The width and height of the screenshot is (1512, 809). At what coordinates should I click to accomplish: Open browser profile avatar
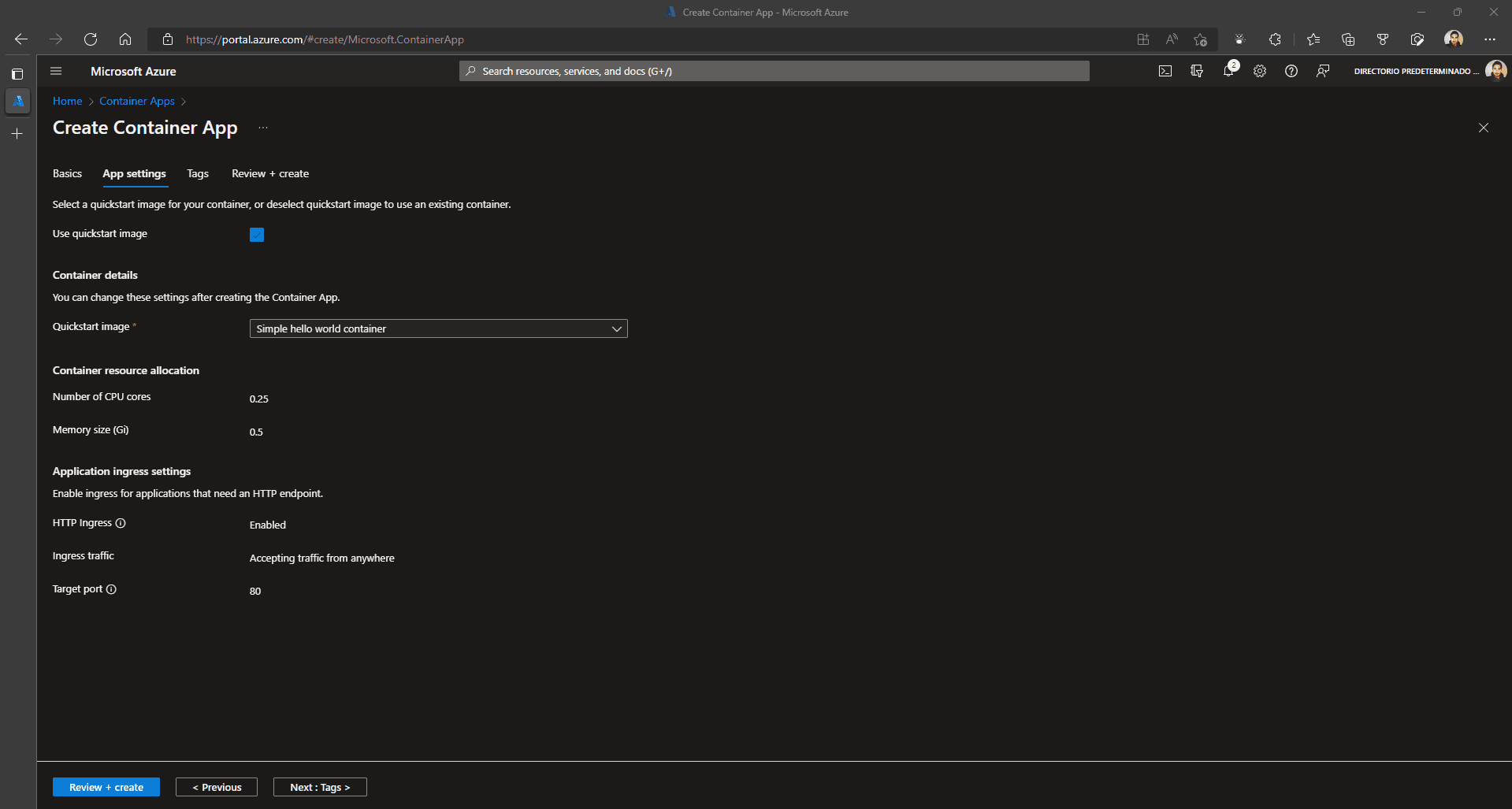[1454, 39]
